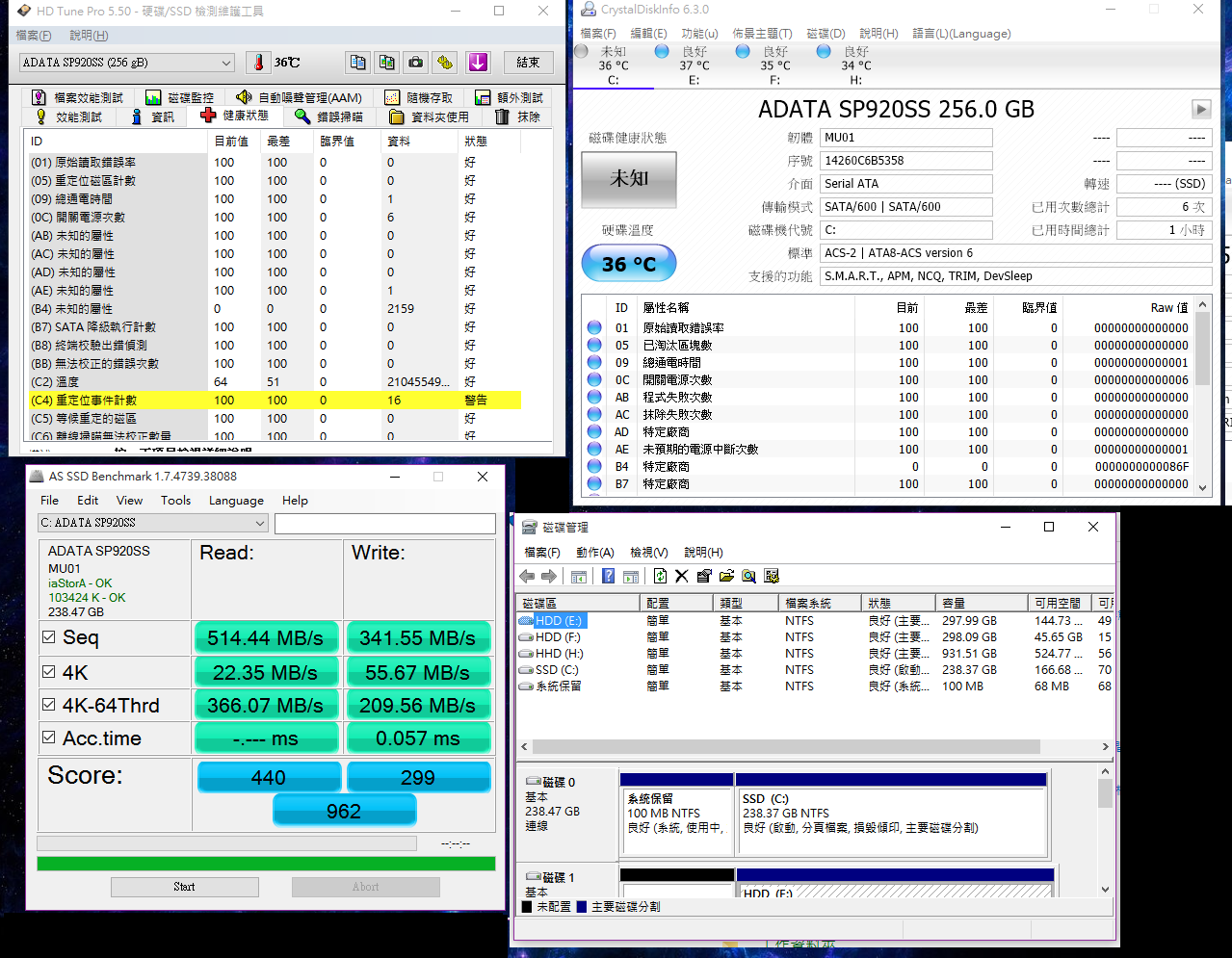
Task: Click AS SSD green progress bar
Action: (x=266, y=864)
